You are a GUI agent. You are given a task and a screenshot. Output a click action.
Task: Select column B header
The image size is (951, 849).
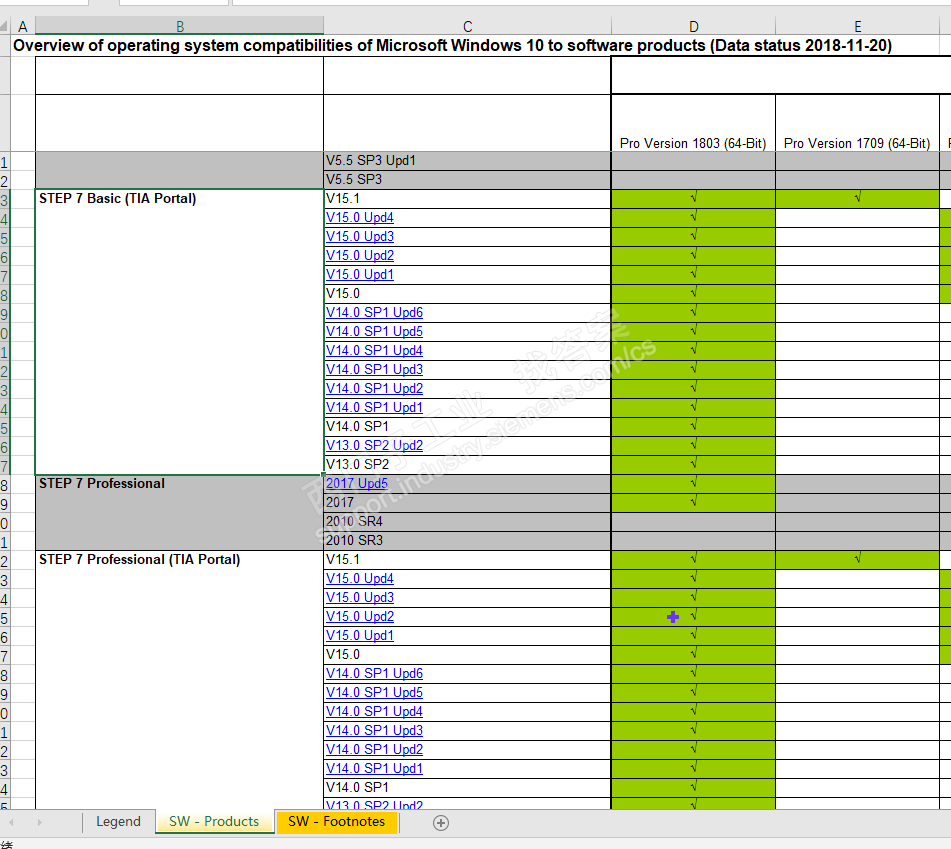click(x=180, y=27)
